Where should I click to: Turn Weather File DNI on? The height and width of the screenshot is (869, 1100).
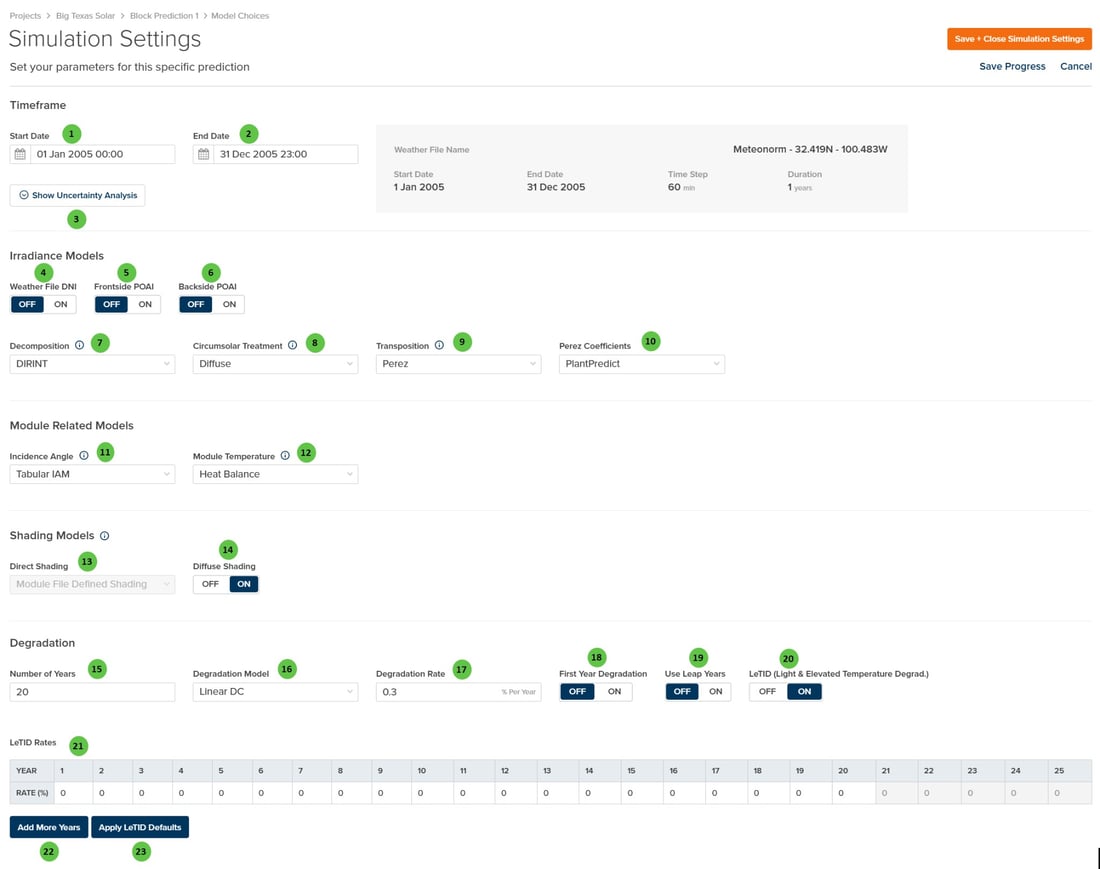point(60,304)
